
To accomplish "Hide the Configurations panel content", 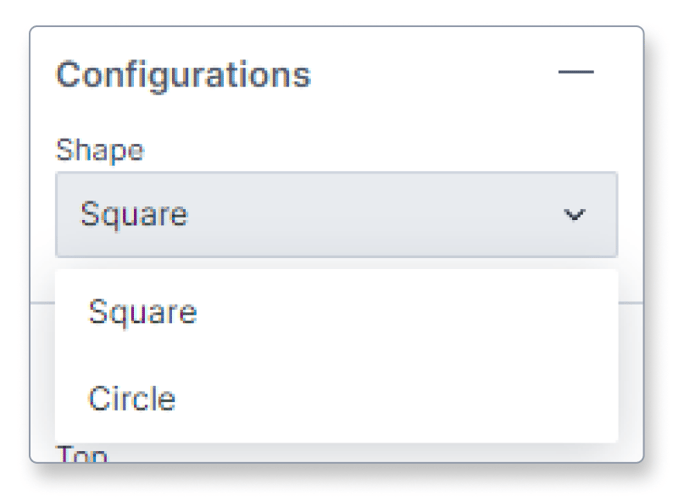I will [x=575, y=73].
